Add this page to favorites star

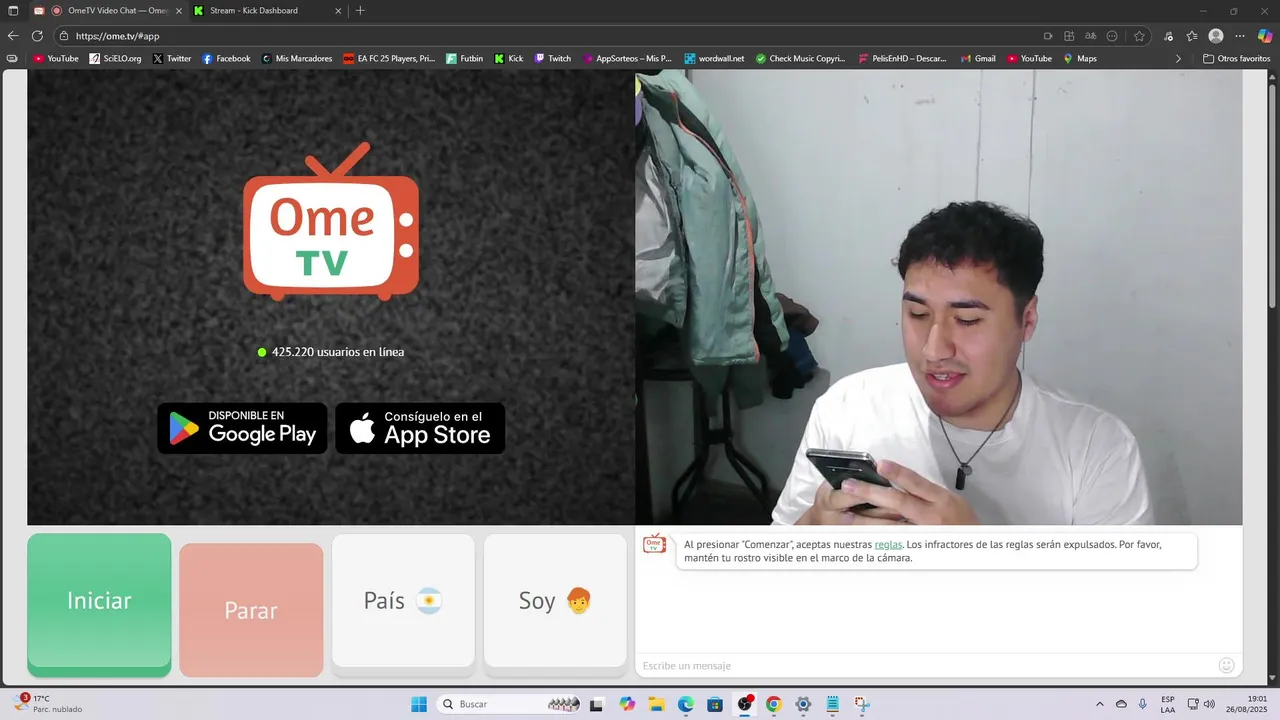pyautogui.click(x=1139, y=36)
